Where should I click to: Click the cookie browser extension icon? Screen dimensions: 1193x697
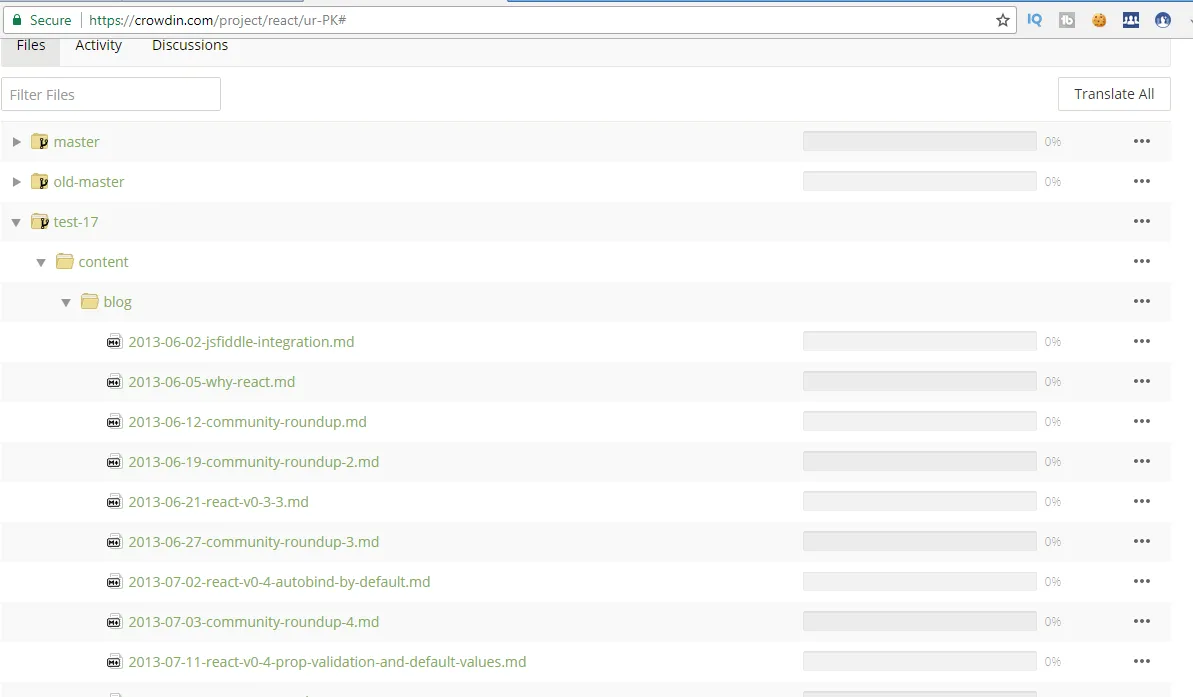(1099, 21)
